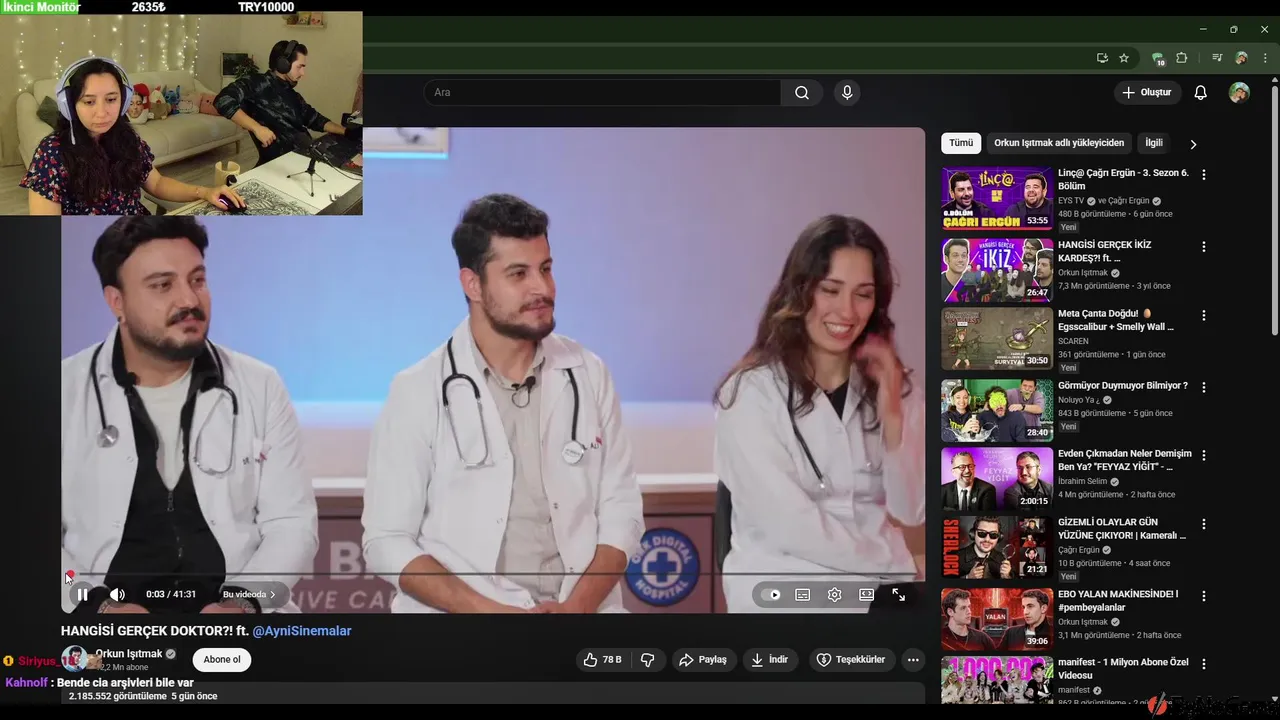
Task: Open video player settings gear
Action: point(834,594)
